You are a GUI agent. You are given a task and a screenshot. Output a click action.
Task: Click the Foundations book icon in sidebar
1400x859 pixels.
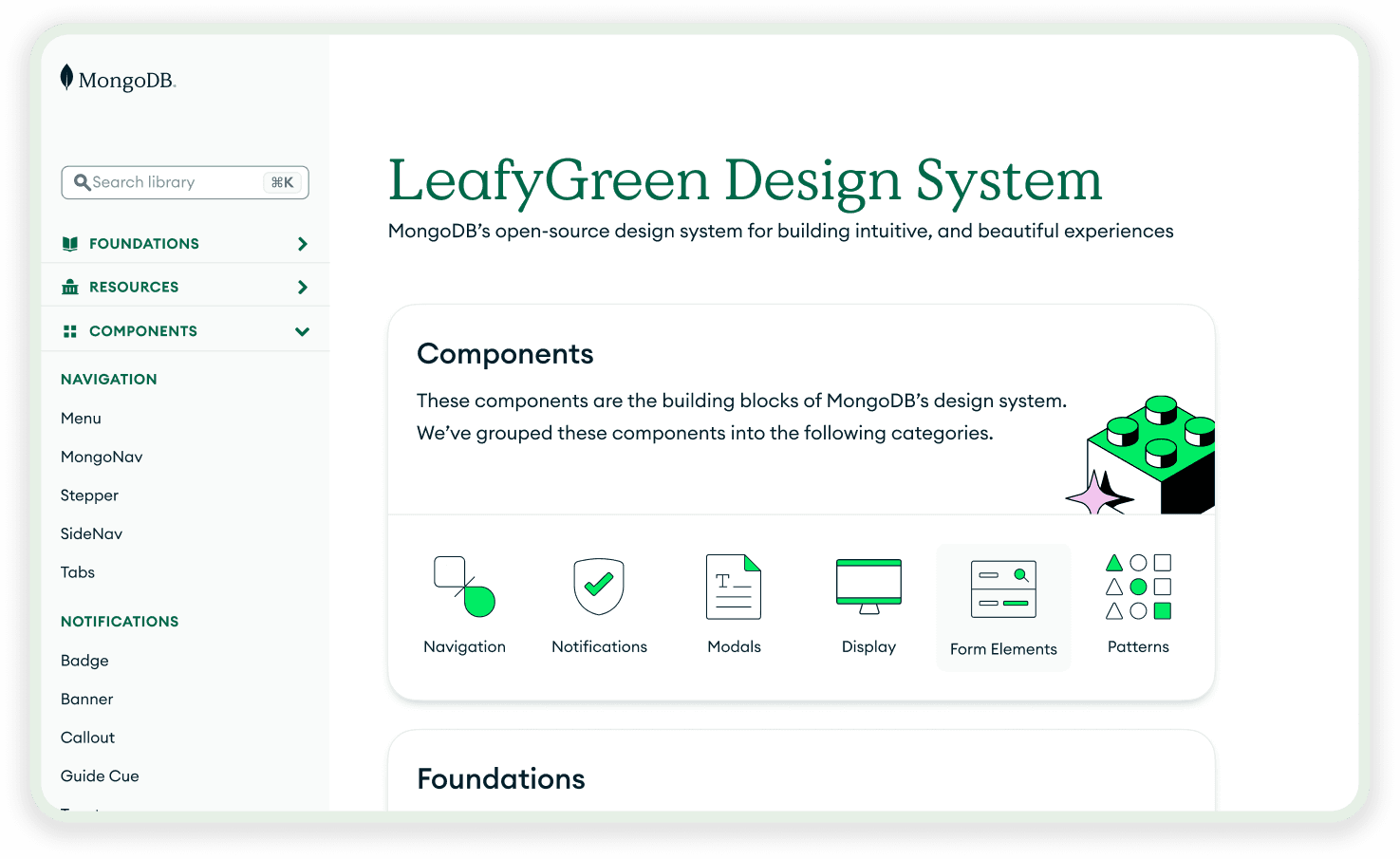tap(69, 243)
